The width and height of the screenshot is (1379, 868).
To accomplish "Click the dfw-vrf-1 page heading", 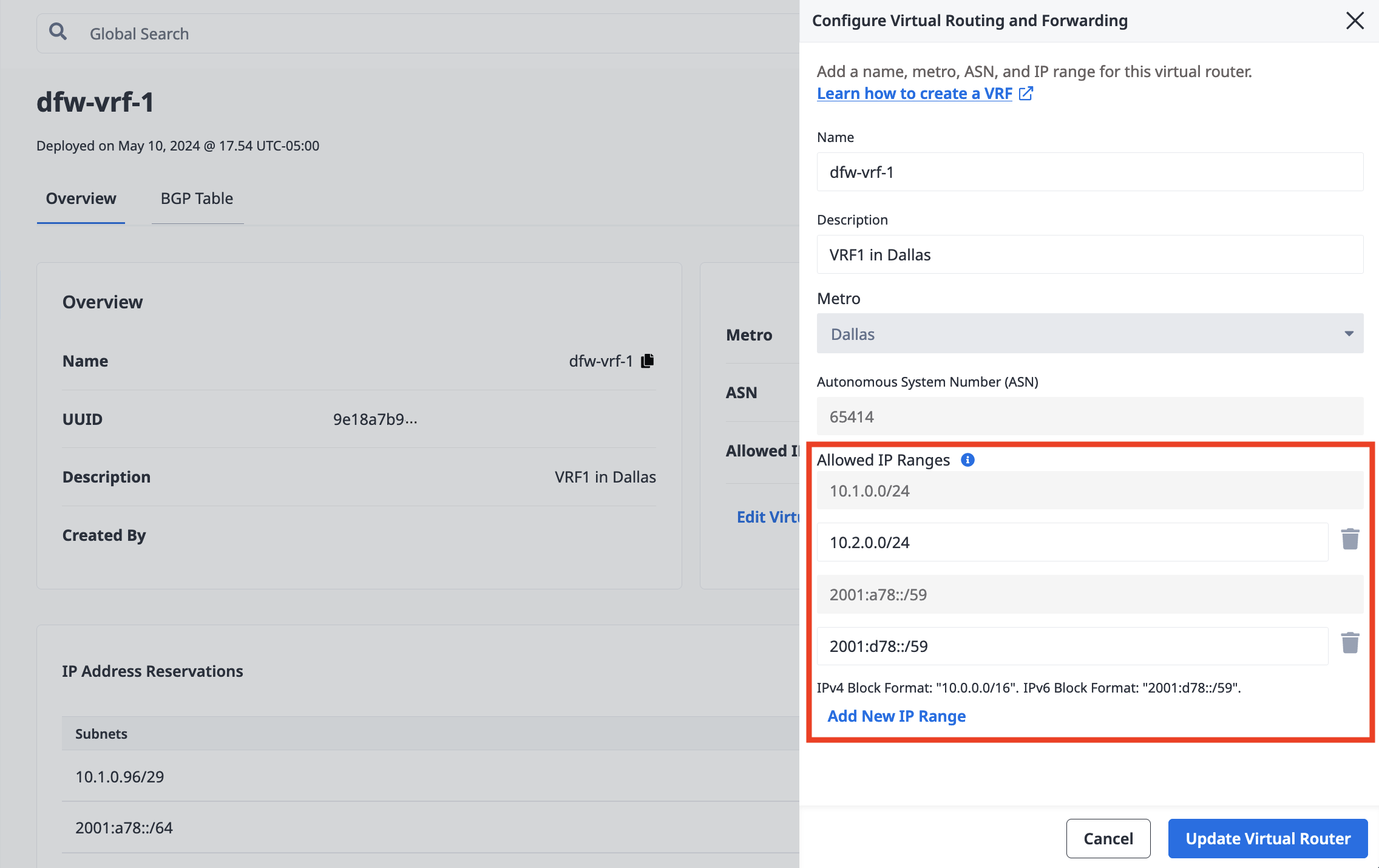I will click(x=95, y=101).
